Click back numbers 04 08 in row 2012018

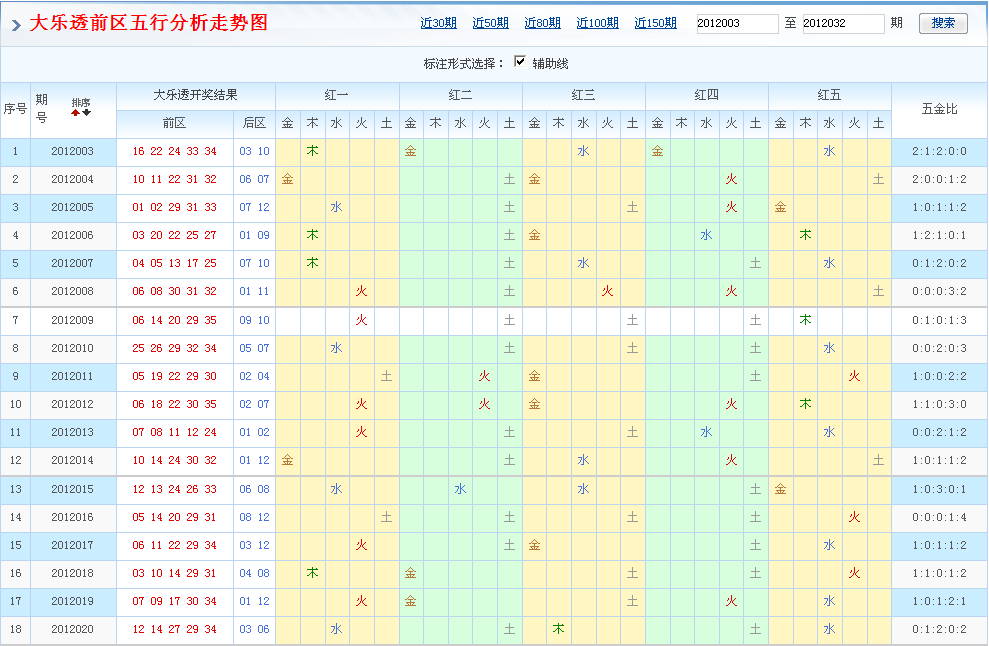(254, 573)
